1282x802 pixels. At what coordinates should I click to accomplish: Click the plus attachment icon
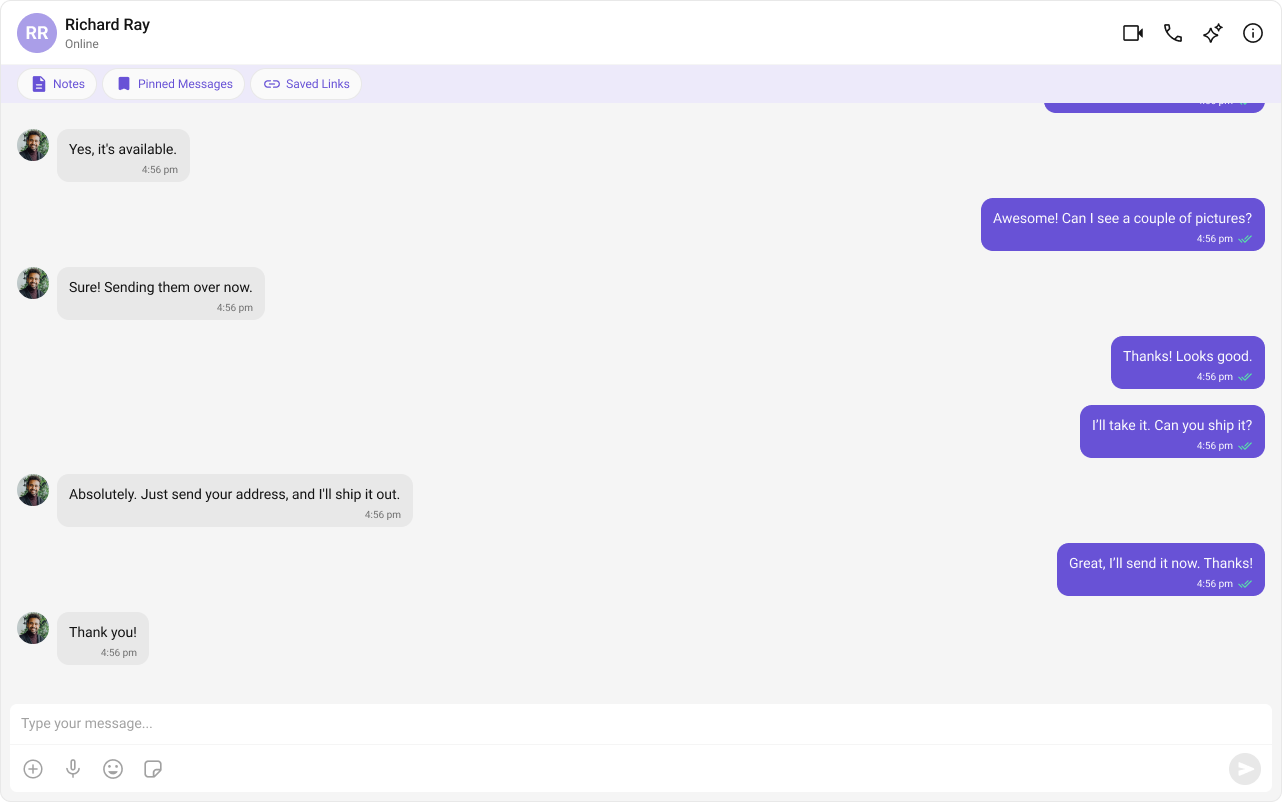point(33,769)
